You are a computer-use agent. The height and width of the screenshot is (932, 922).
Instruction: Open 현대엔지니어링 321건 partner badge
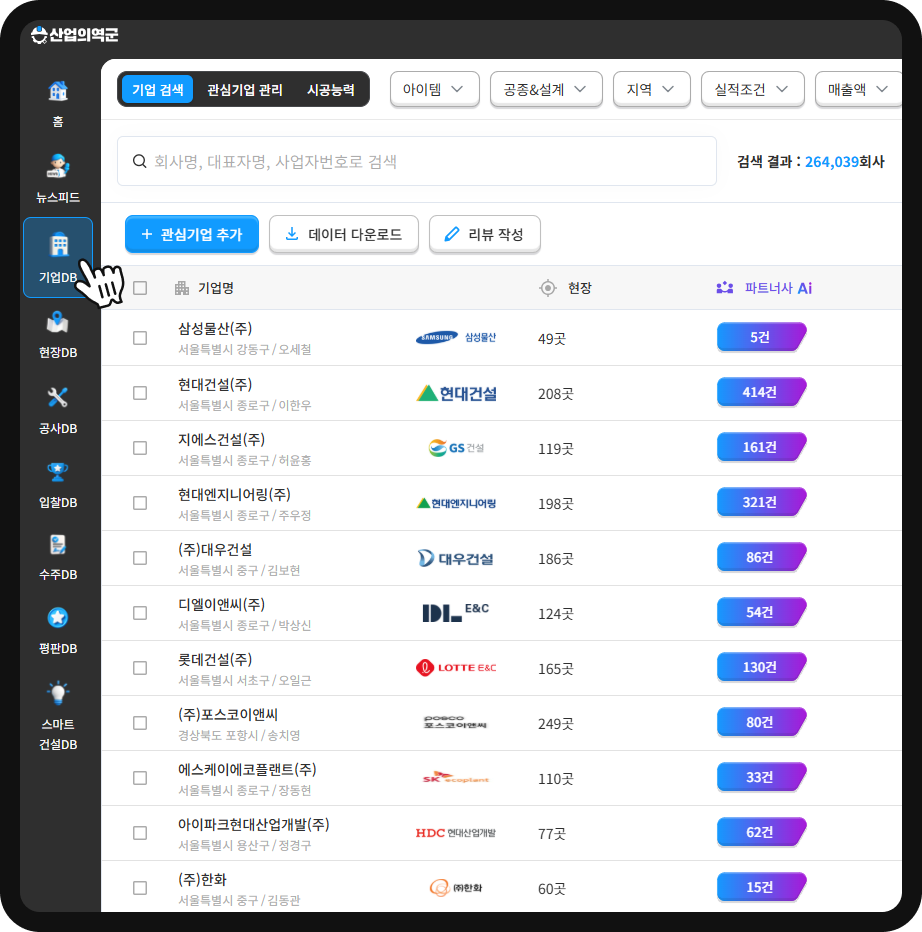point(761,502)
